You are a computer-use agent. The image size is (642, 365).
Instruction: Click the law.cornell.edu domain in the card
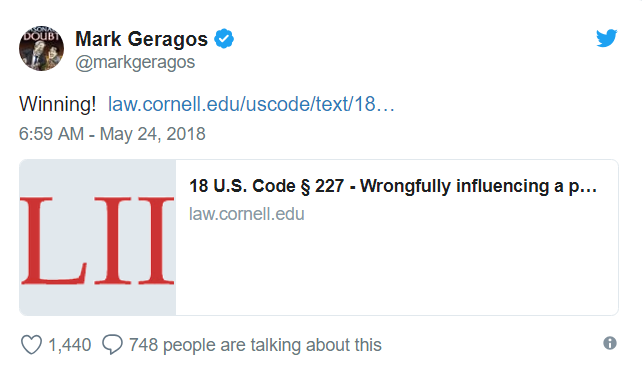246,214
